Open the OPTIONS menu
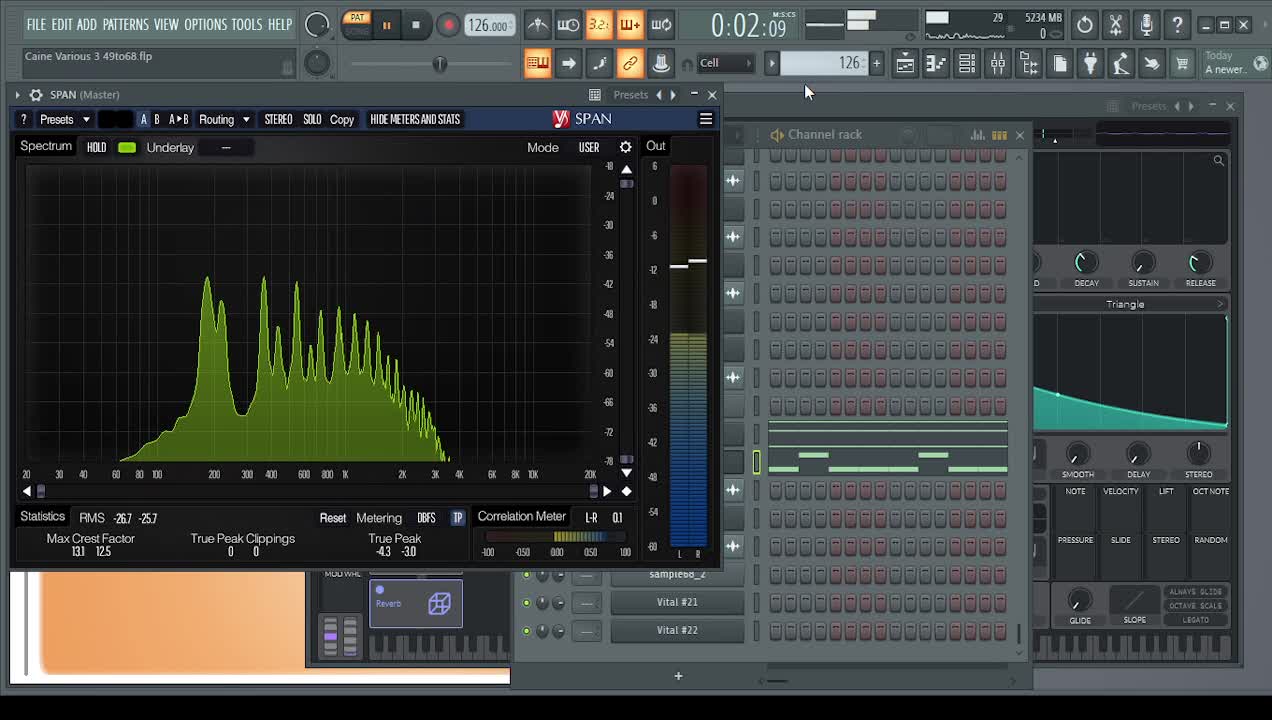This screenshot has height=720, width=1272. [x=206, y=24]
